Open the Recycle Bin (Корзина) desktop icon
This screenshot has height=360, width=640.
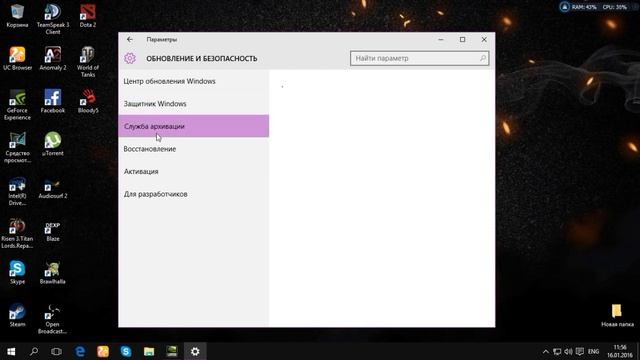(x=17, y=16)
